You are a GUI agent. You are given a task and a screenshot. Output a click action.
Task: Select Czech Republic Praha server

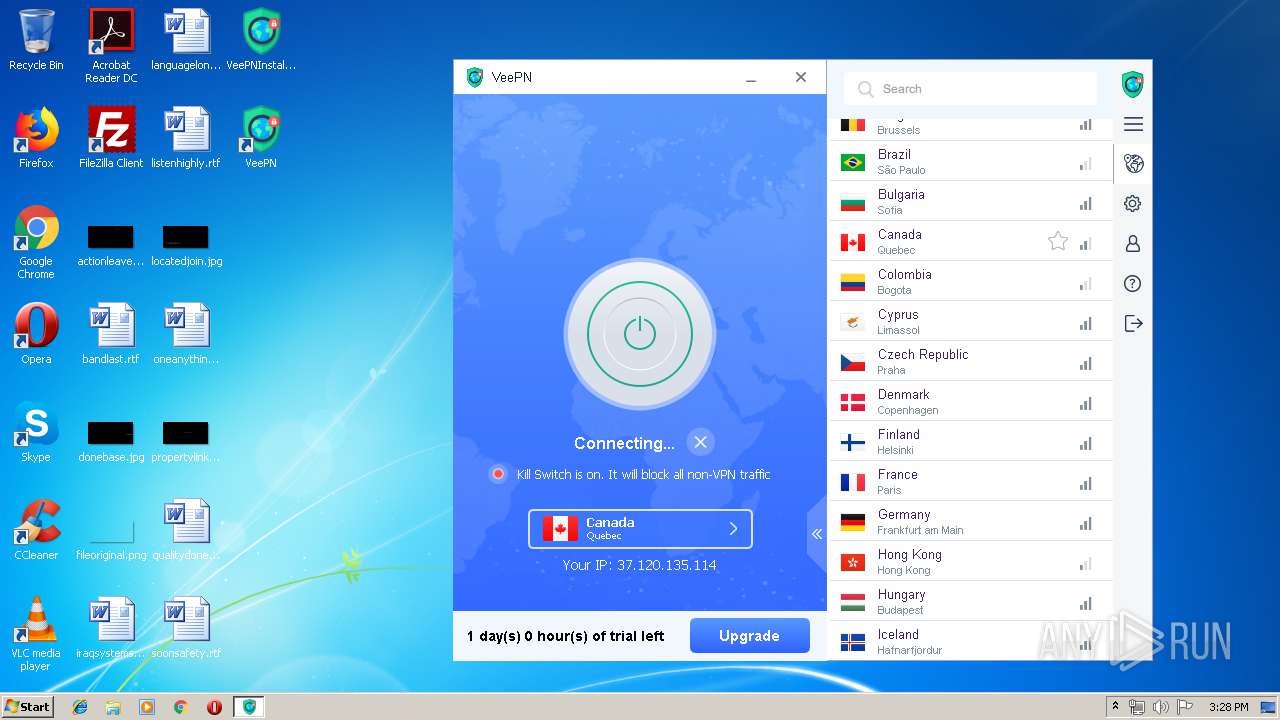(x=971, y=361)
